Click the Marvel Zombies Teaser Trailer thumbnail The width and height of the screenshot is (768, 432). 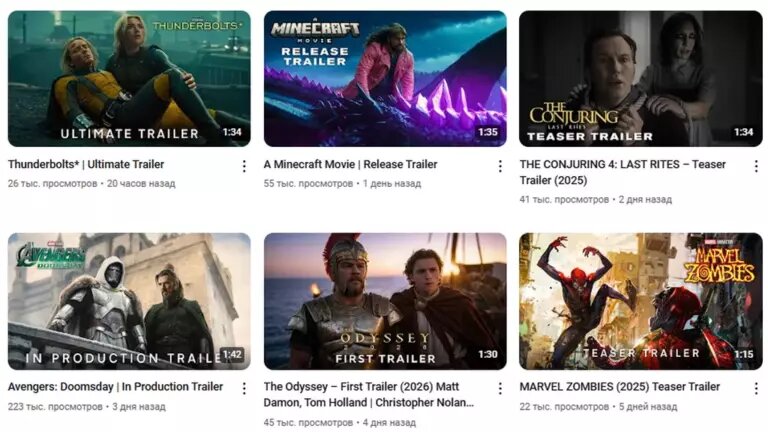[641, 301]
